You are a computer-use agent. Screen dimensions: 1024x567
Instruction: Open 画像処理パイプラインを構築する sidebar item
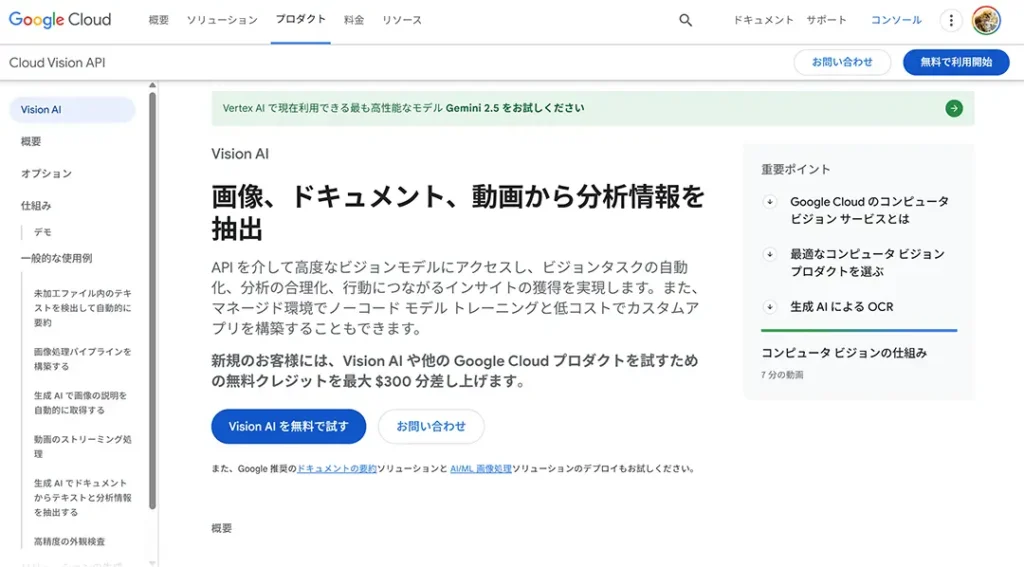(82, 359)
